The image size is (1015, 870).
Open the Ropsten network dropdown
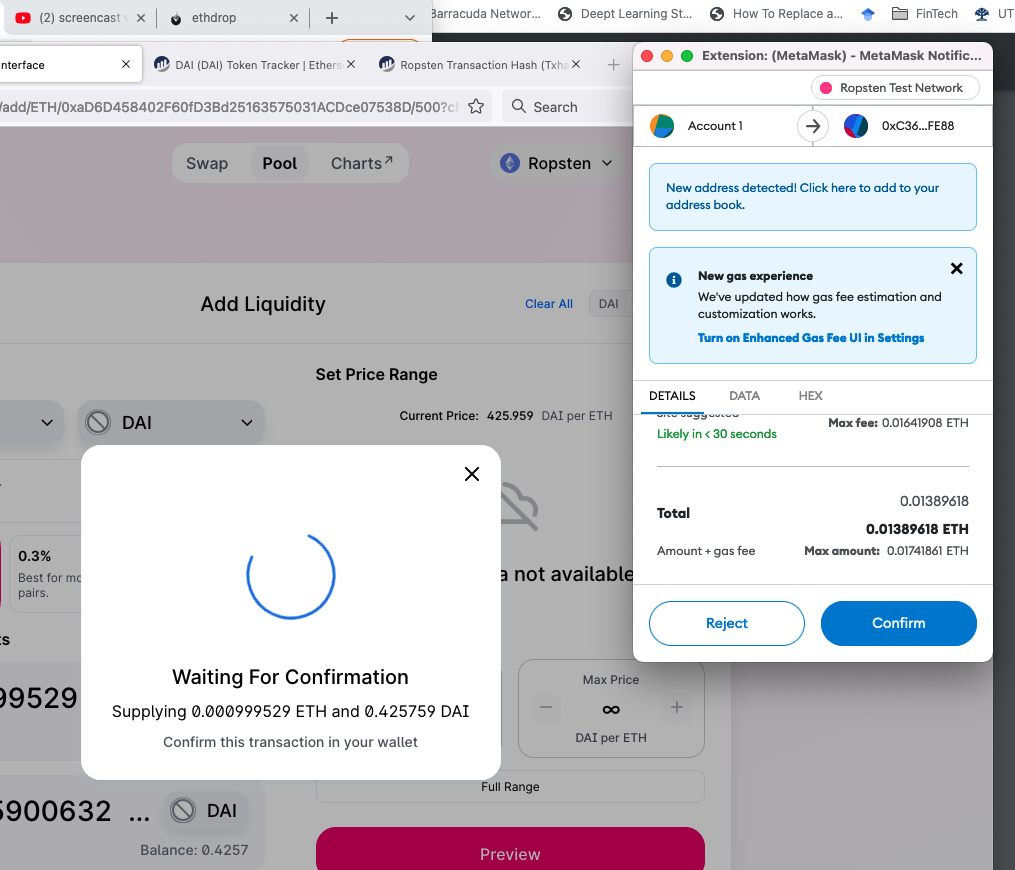coord(557,163)
